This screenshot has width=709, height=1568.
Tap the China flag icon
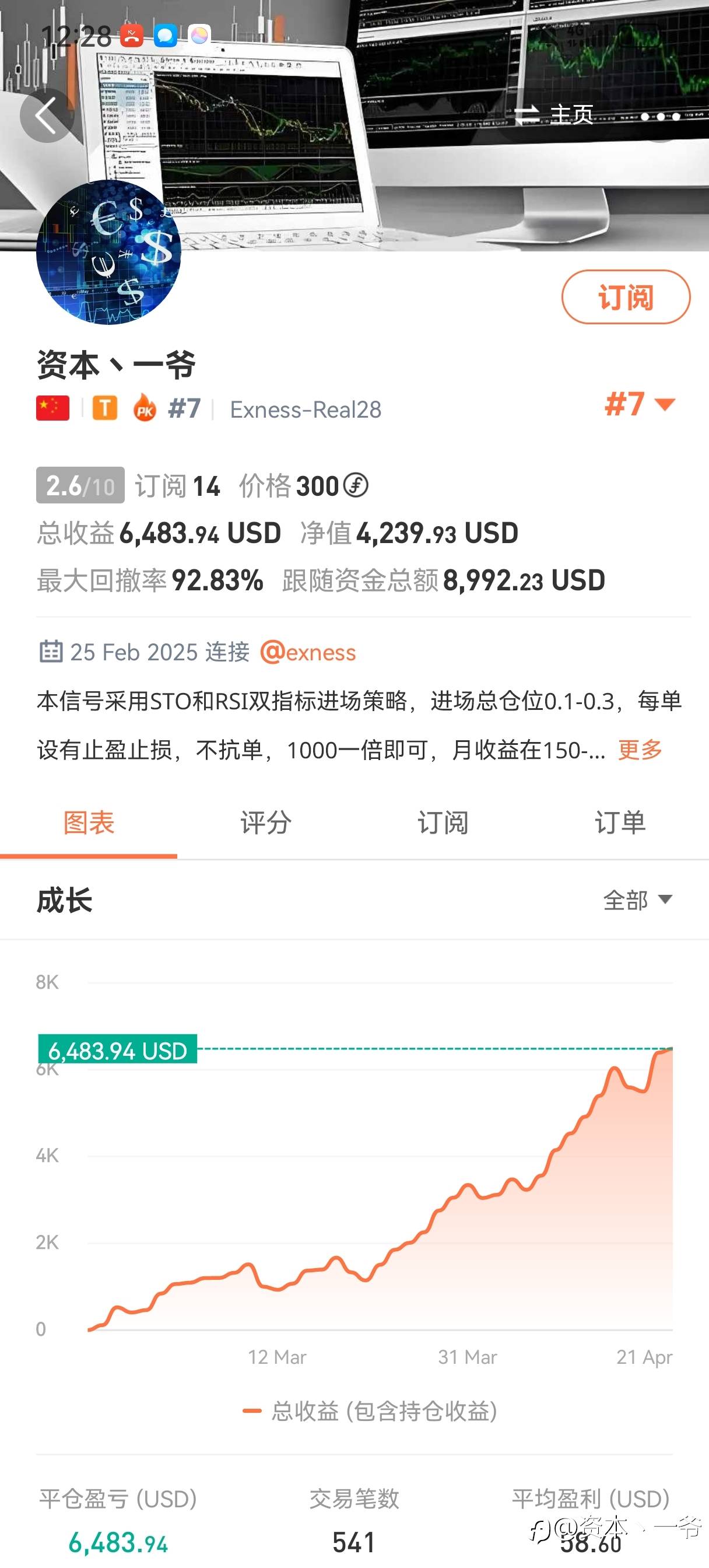(53, 408)
